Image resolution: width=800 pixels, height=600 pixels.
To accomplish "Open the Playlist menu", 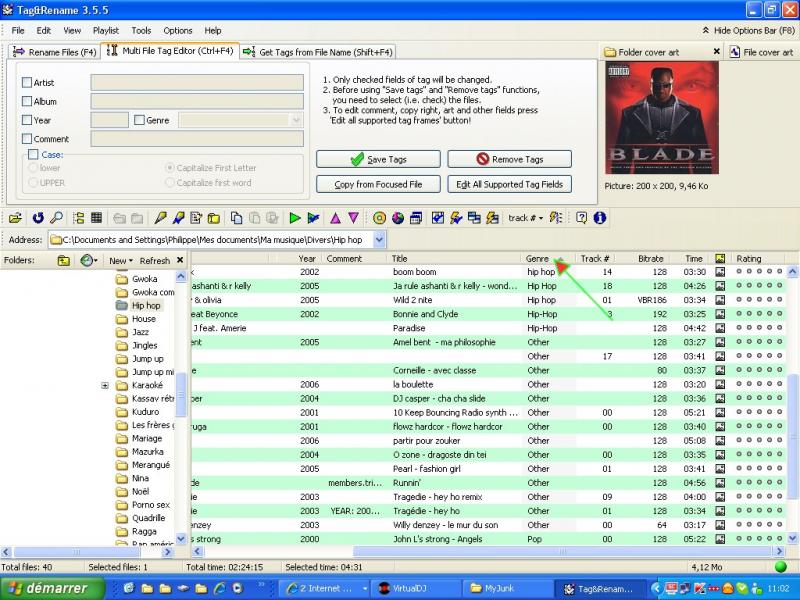I will [x=105, y=31].
